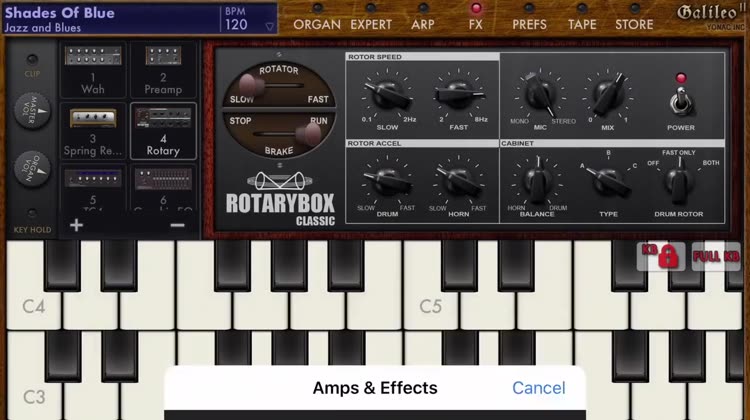Add an effect with plus button
The width and height of the screenshot is (750, 420).
pos(76,225)
